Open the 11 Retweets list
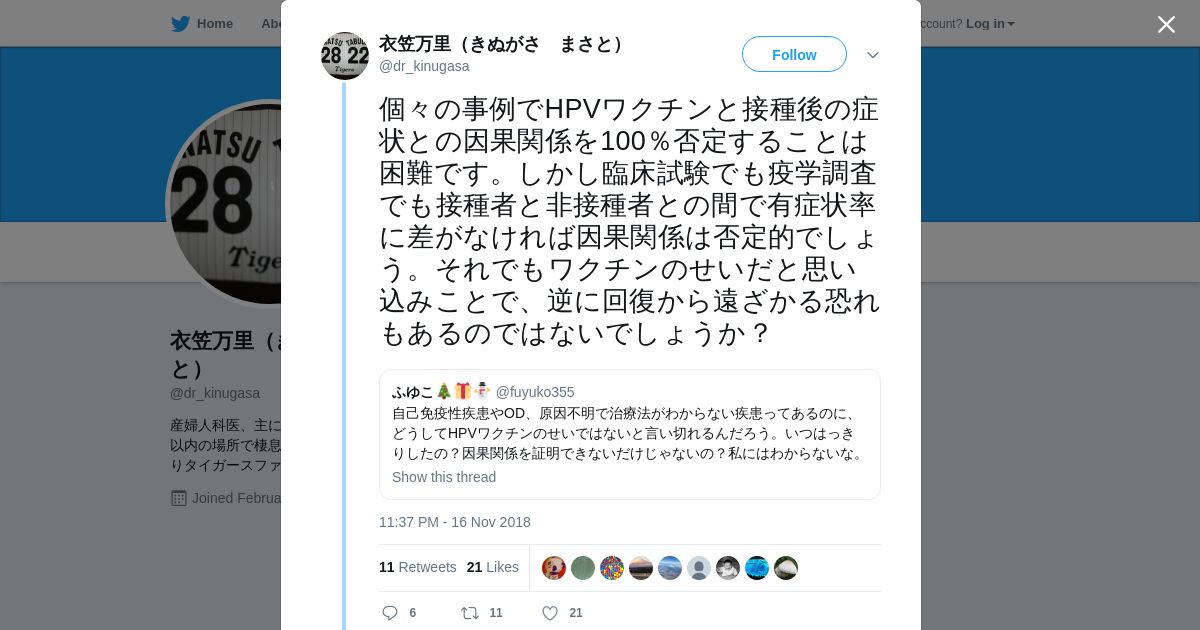 (x=418, y=567)
